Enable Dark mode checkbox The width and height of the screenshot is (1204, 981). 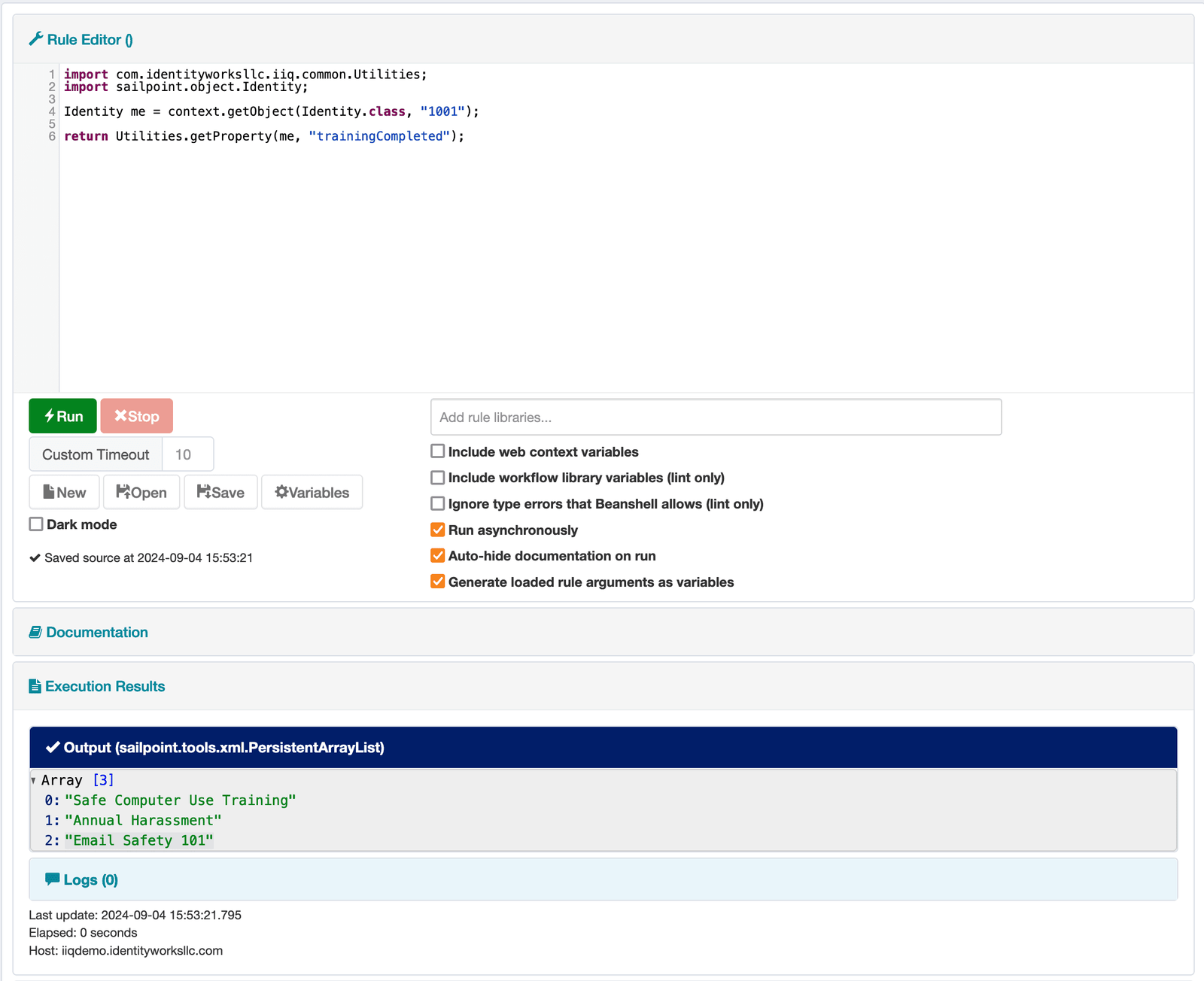click(36, 524)
